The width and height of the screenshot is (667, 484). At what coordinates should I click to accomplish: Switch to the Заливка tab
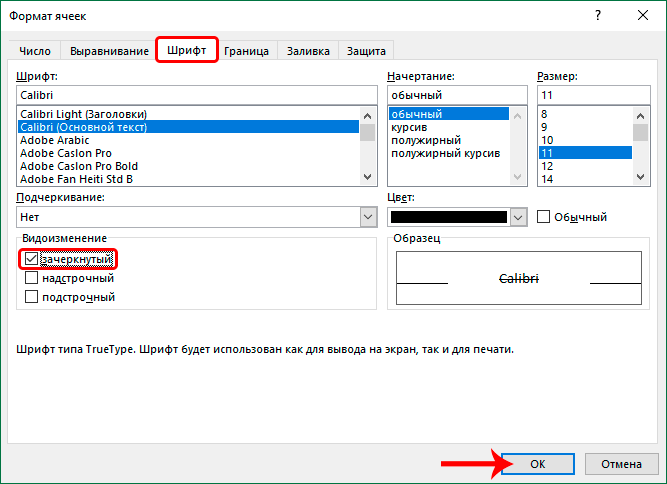click(x=308, y=51)
